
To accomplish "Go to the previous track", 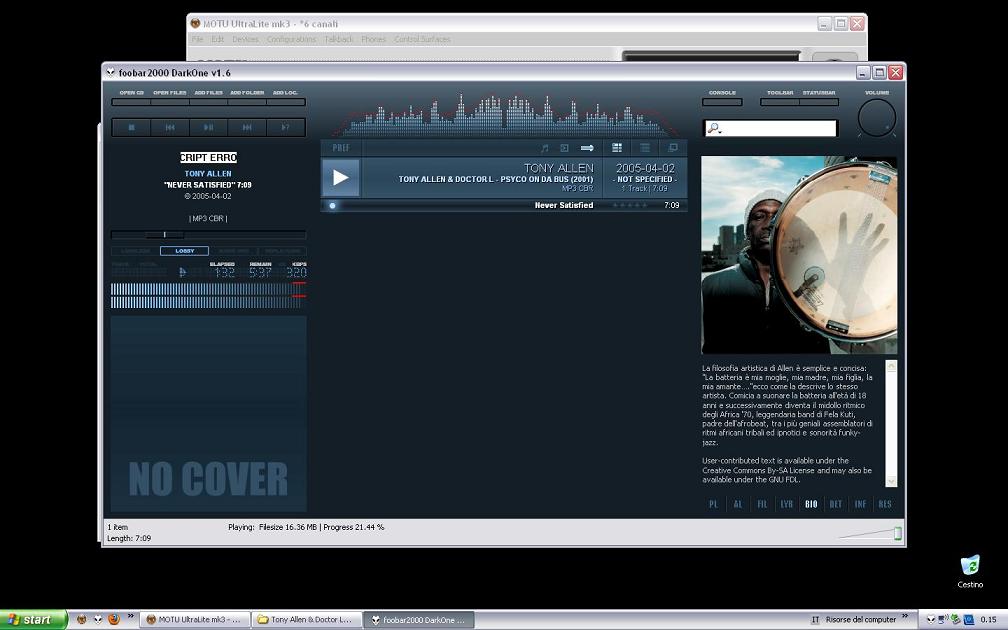I will click(170, 127).
